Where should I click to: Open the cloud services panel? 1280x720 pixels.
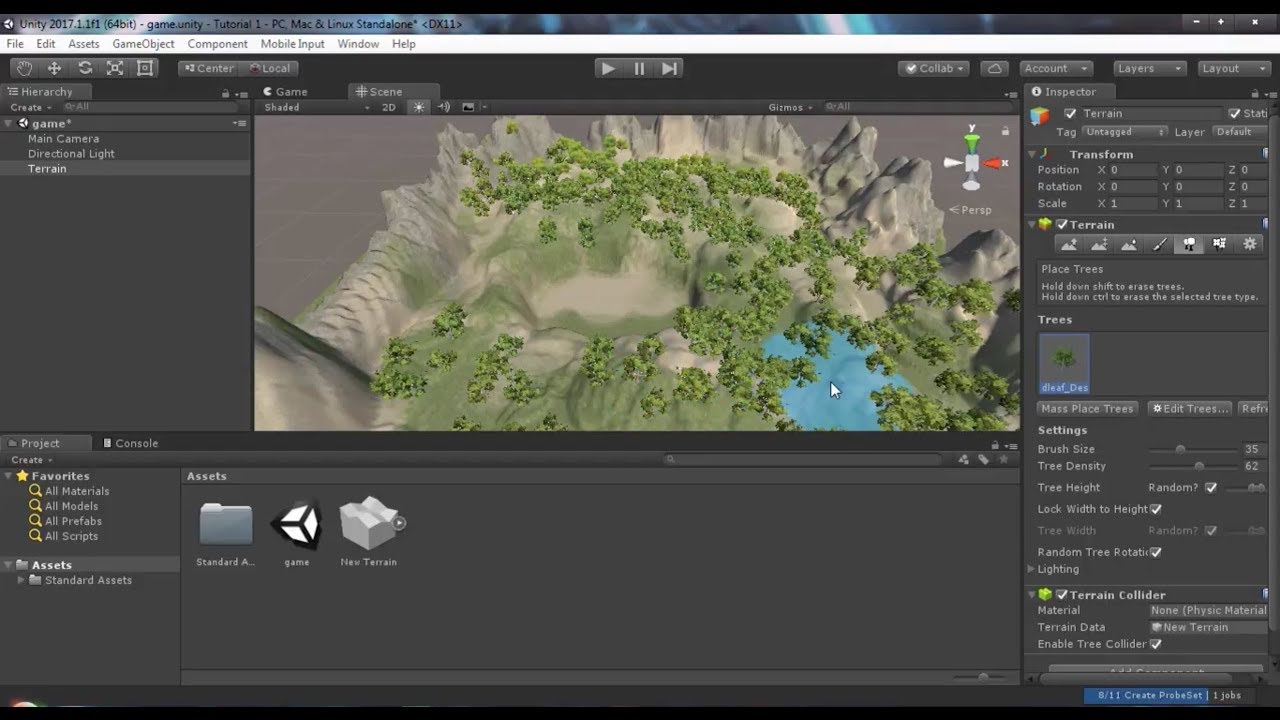[x=994, y=68]
